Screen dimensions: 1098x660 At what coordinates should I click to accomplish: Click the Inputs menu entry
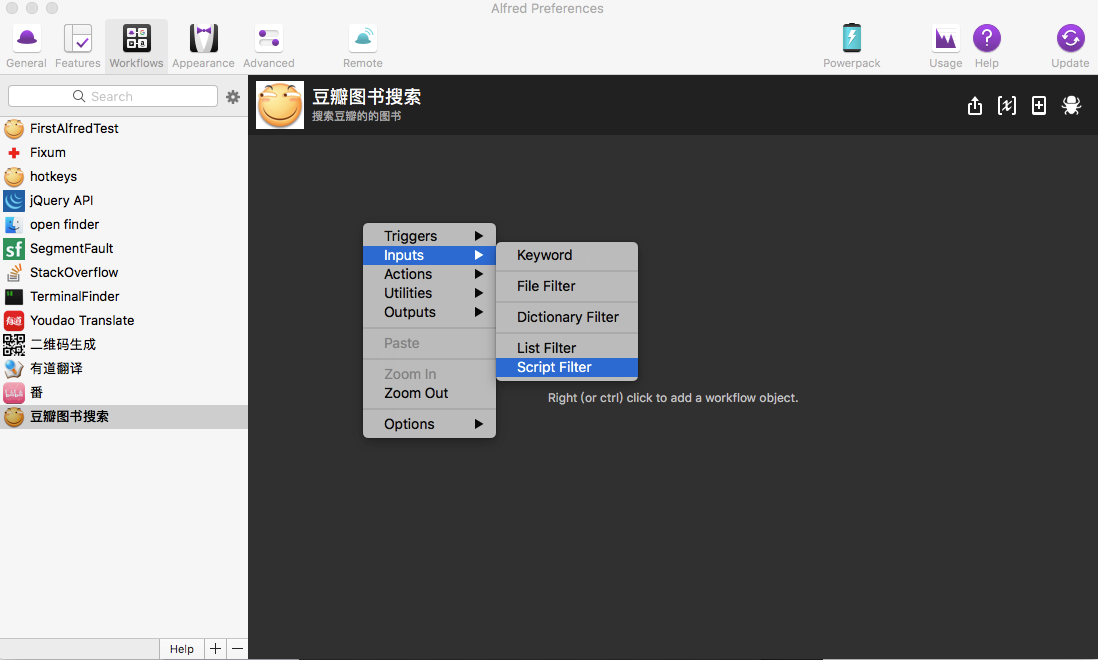coord(429,255)
